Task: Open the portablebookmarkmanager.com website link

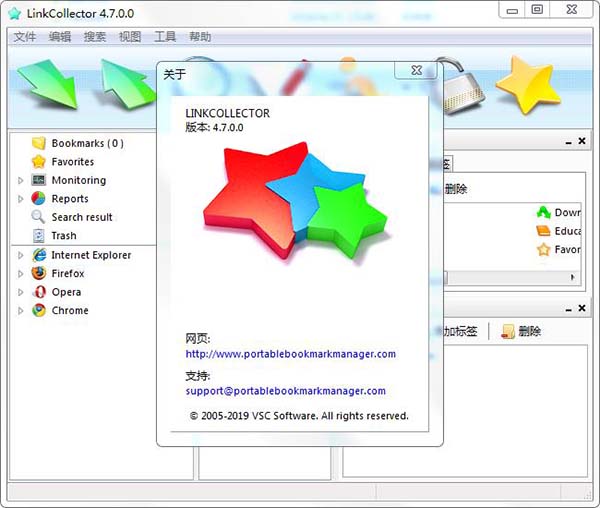Action: tap(291, 354)
